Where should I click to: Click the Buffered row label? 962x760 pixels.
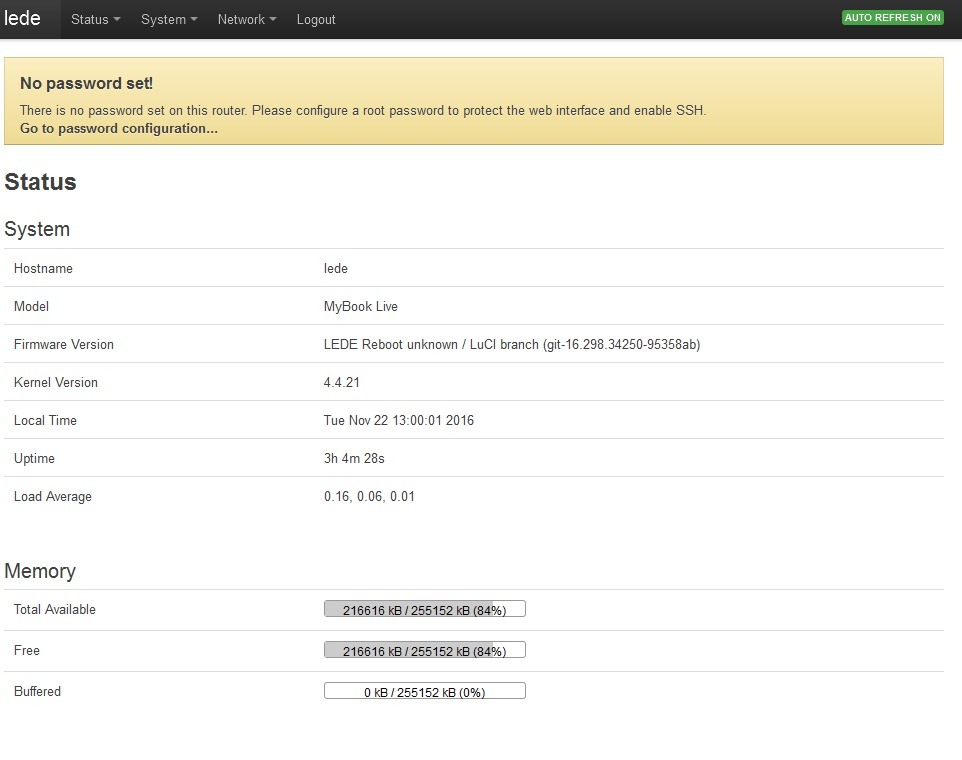click(37, 691)
